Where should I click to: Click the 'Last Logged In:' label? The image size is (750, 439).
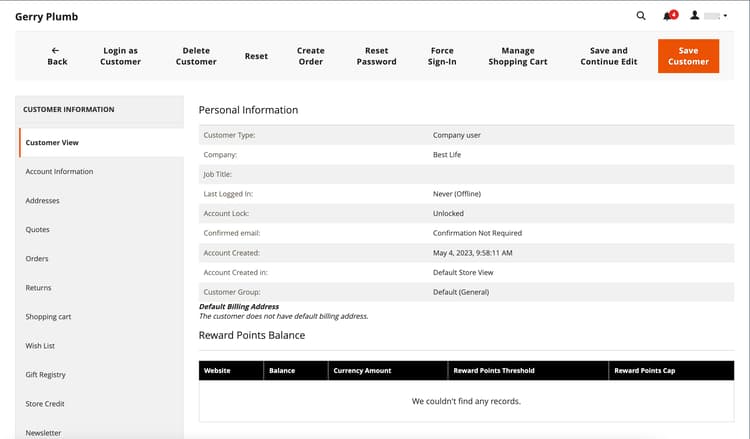point(228,194)
